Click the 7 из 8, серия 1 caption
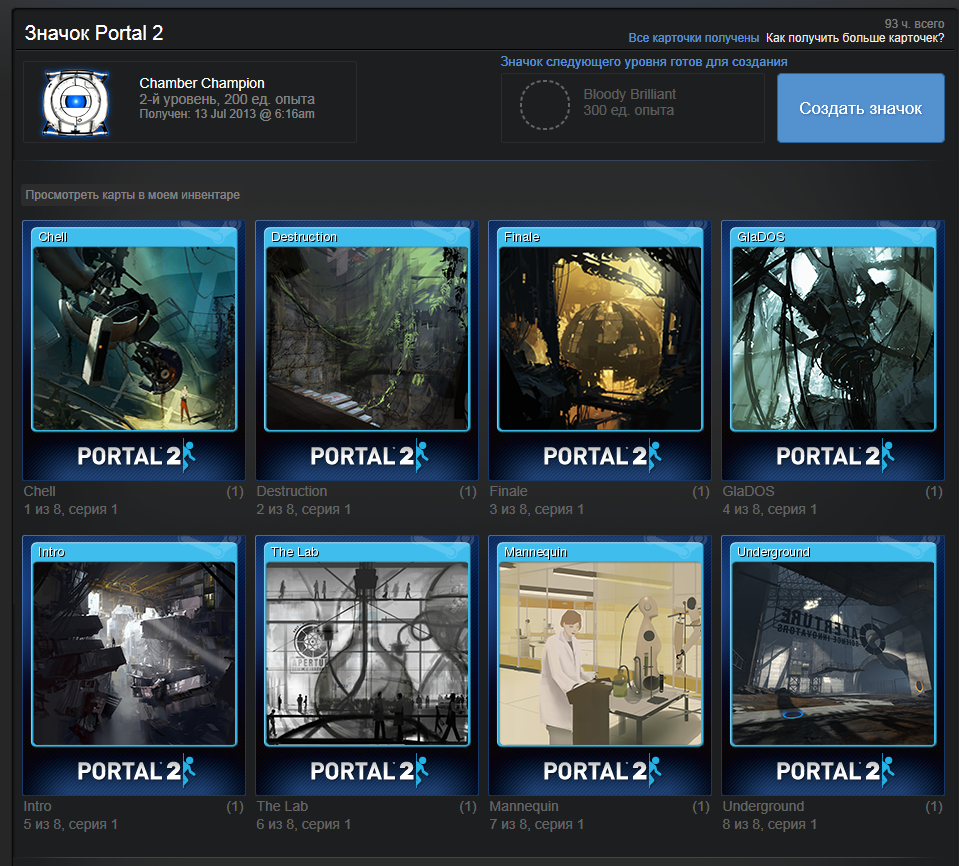Viewport: 959px width, 866px height. coord(536,824)
